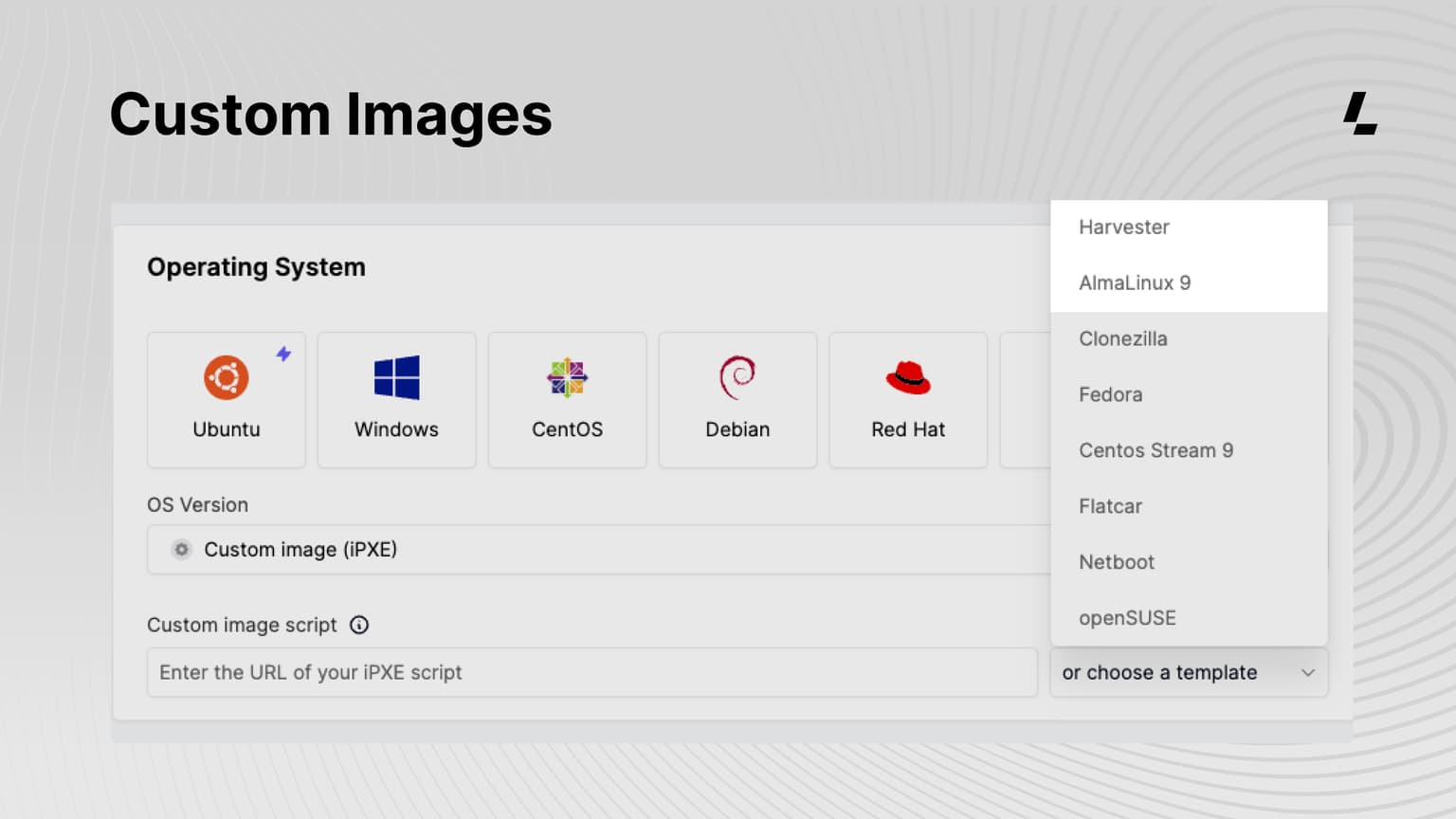This screenshot has width=1456, height=819.
Task: Click the lightning bolt badge on Ubuntu
Action: 283,353
